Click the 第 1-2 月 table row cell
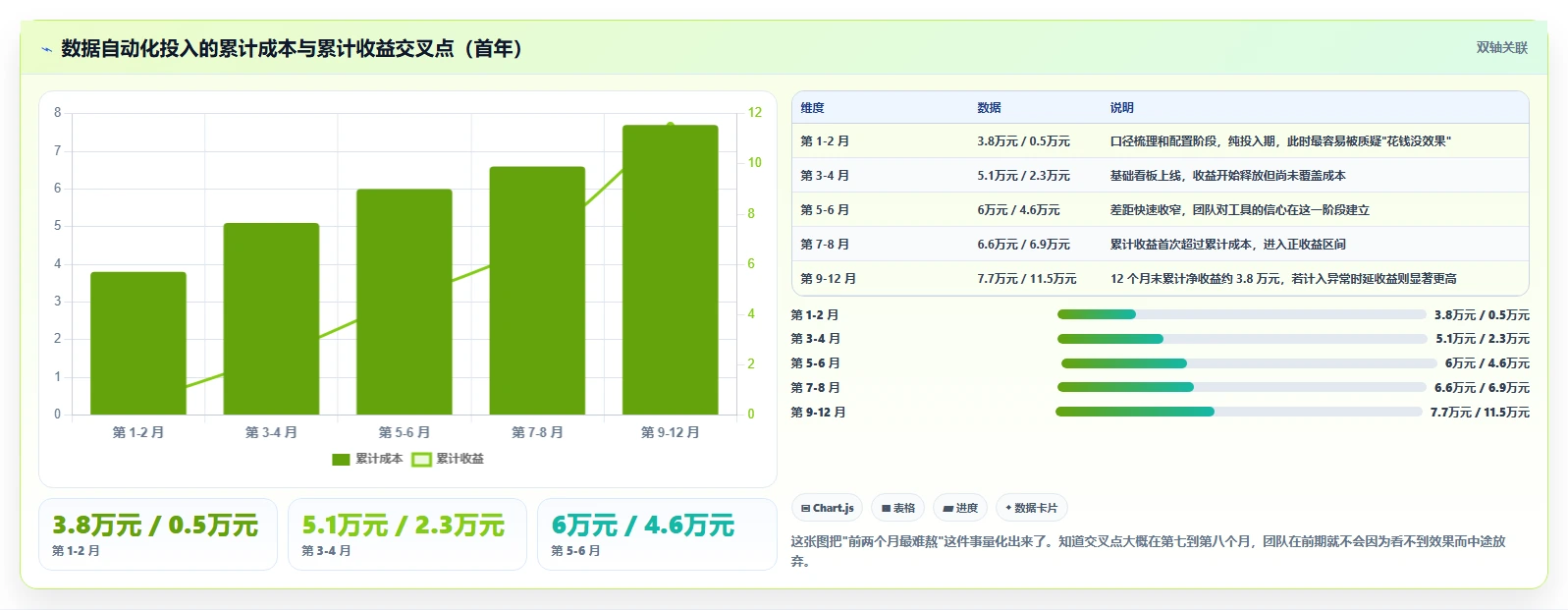 [x=881, y=141]
